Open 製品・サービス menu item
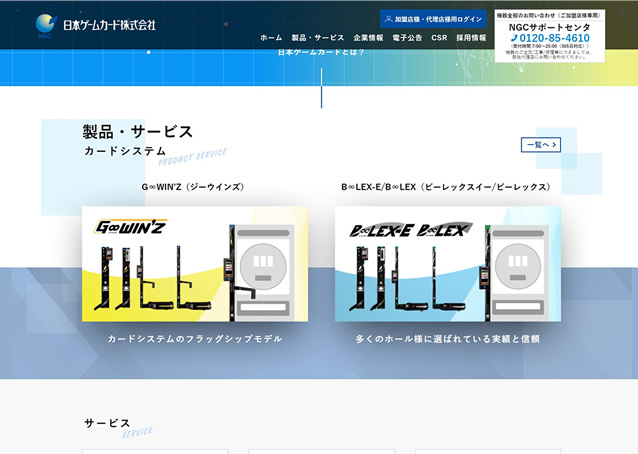Image resolution: width=638 pixels, height=454 pixels. [x=318, y=38]
